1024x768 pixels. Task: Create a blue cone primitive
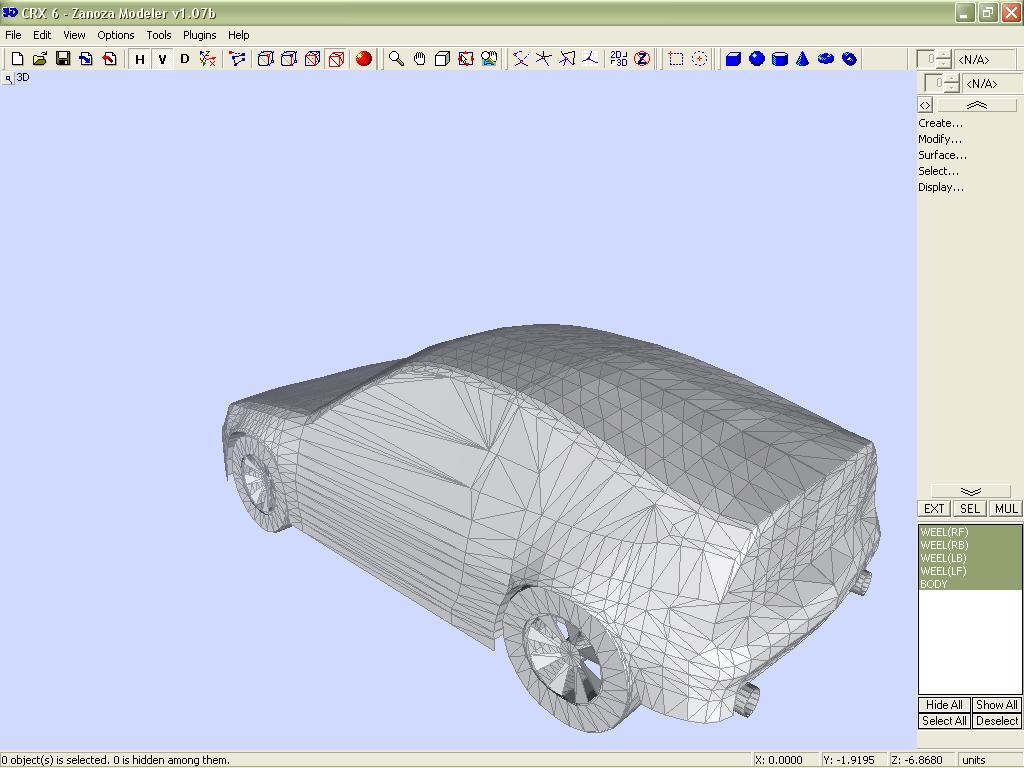coord(803,59)
